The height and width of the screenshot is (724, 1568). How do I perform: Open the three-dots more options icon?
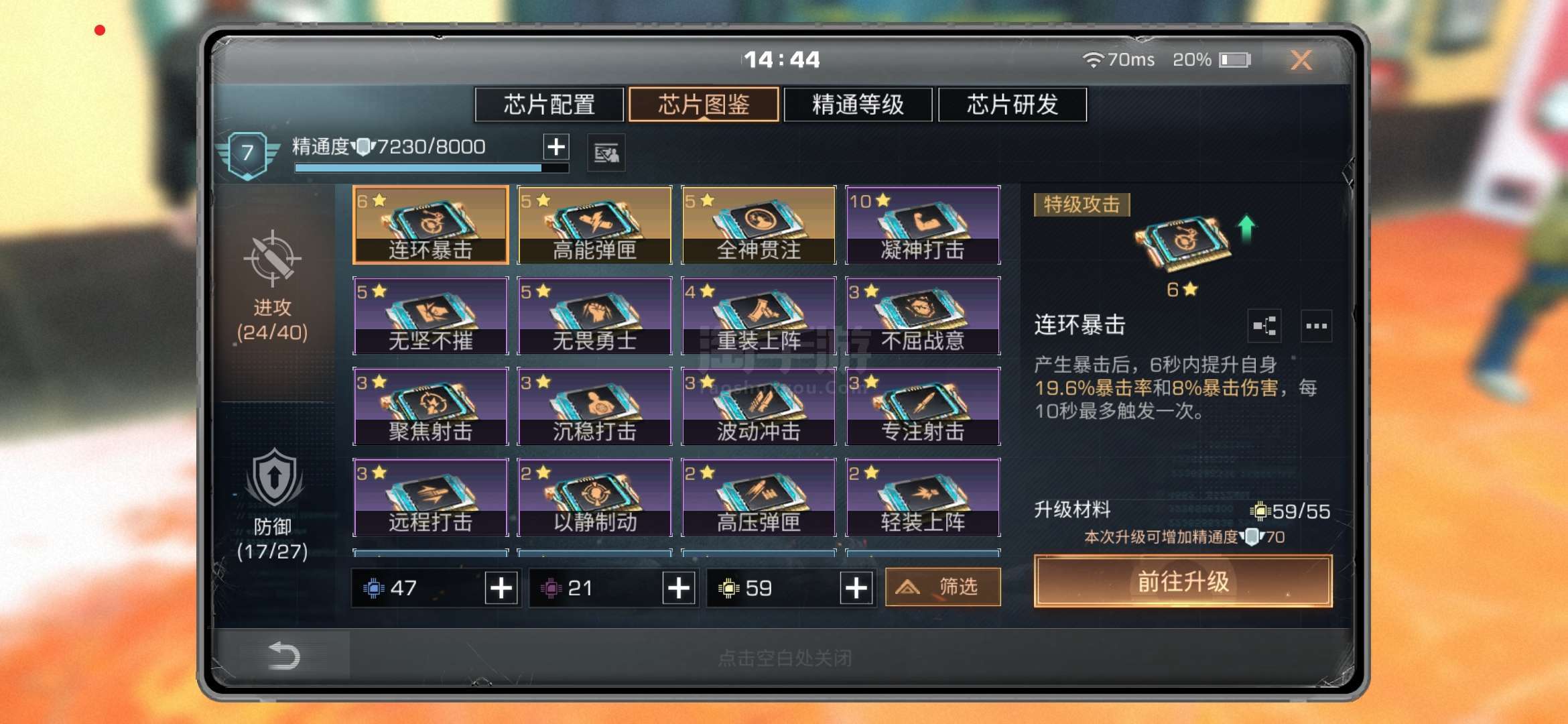1316,326
